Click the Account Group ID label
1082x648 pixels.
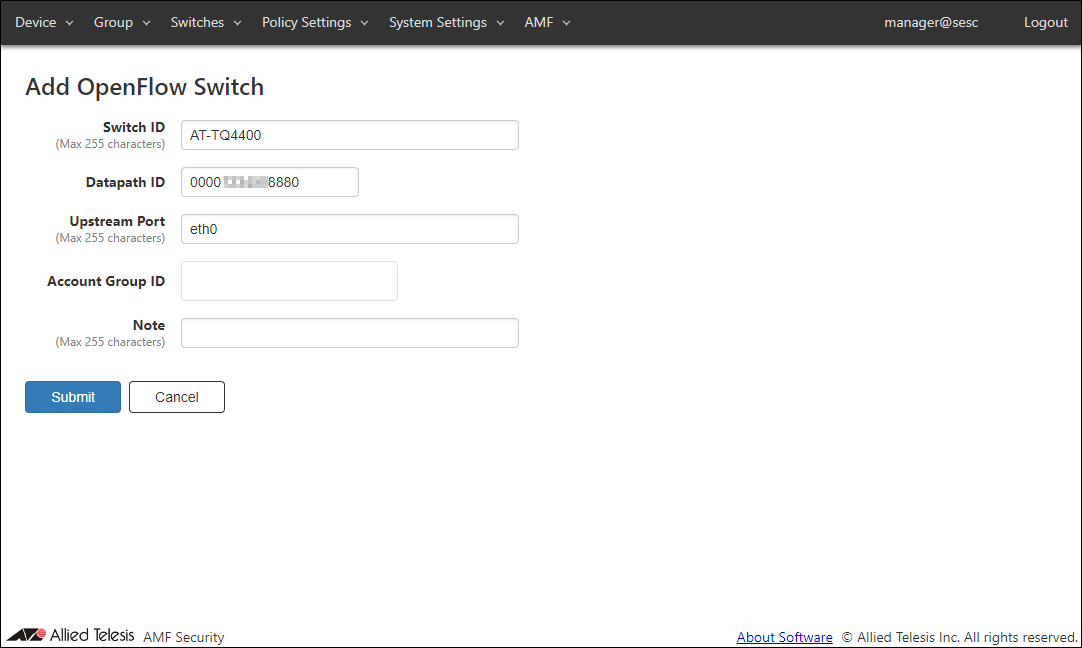point(106,282)
